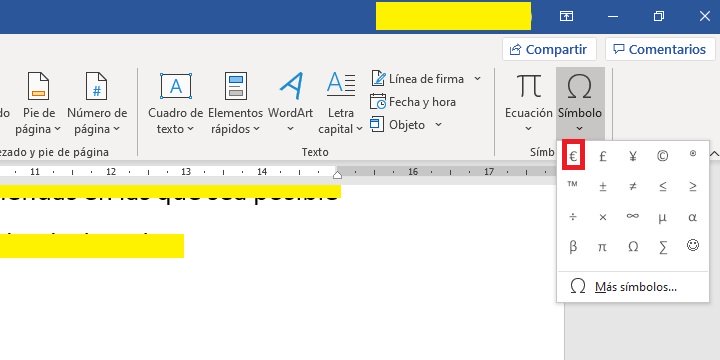Insert the Pound sterling symbol

tap(603, 156)
